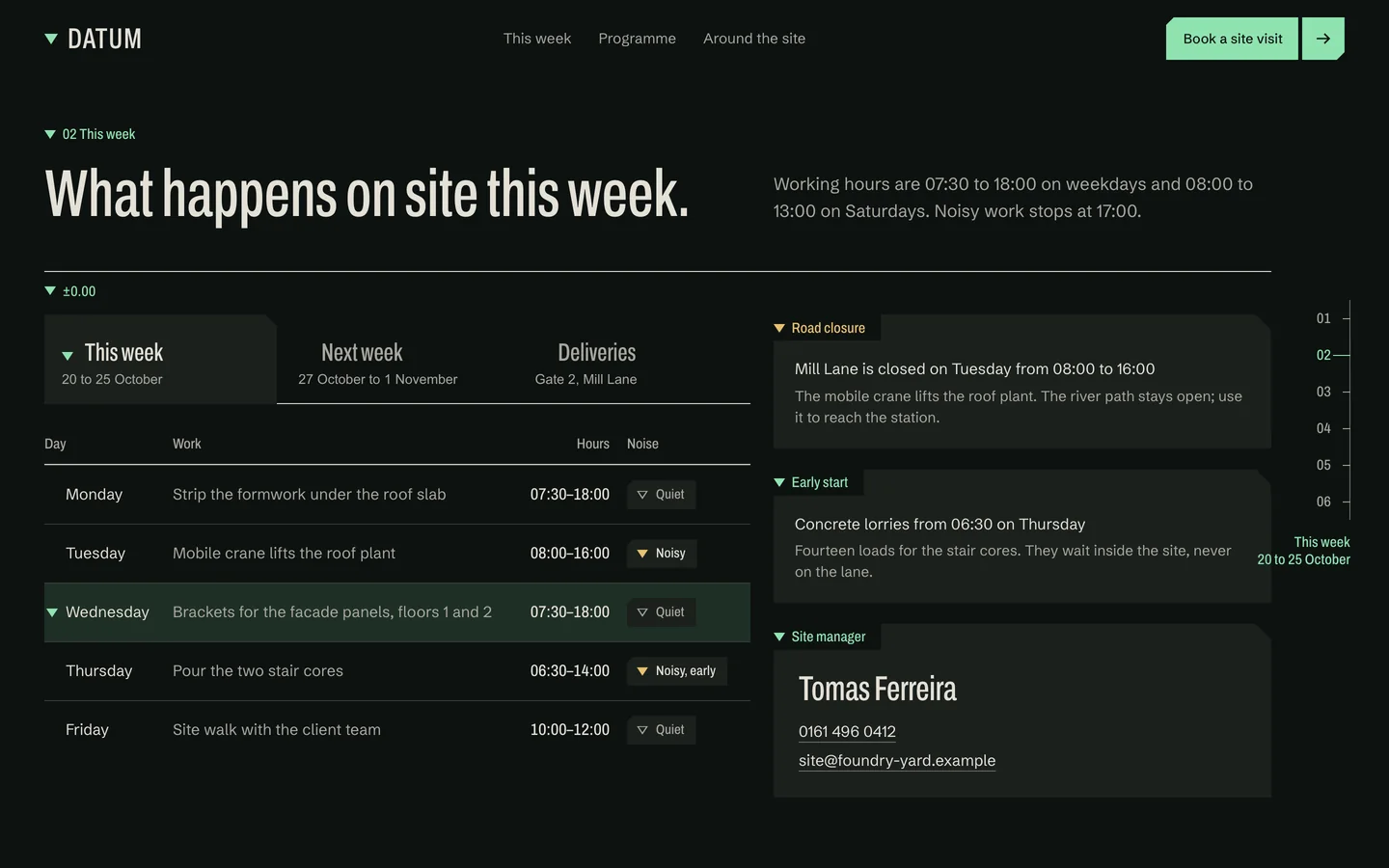
Task: Click 'Pour the two stair cores'
Action: click(x=258, y=671)
